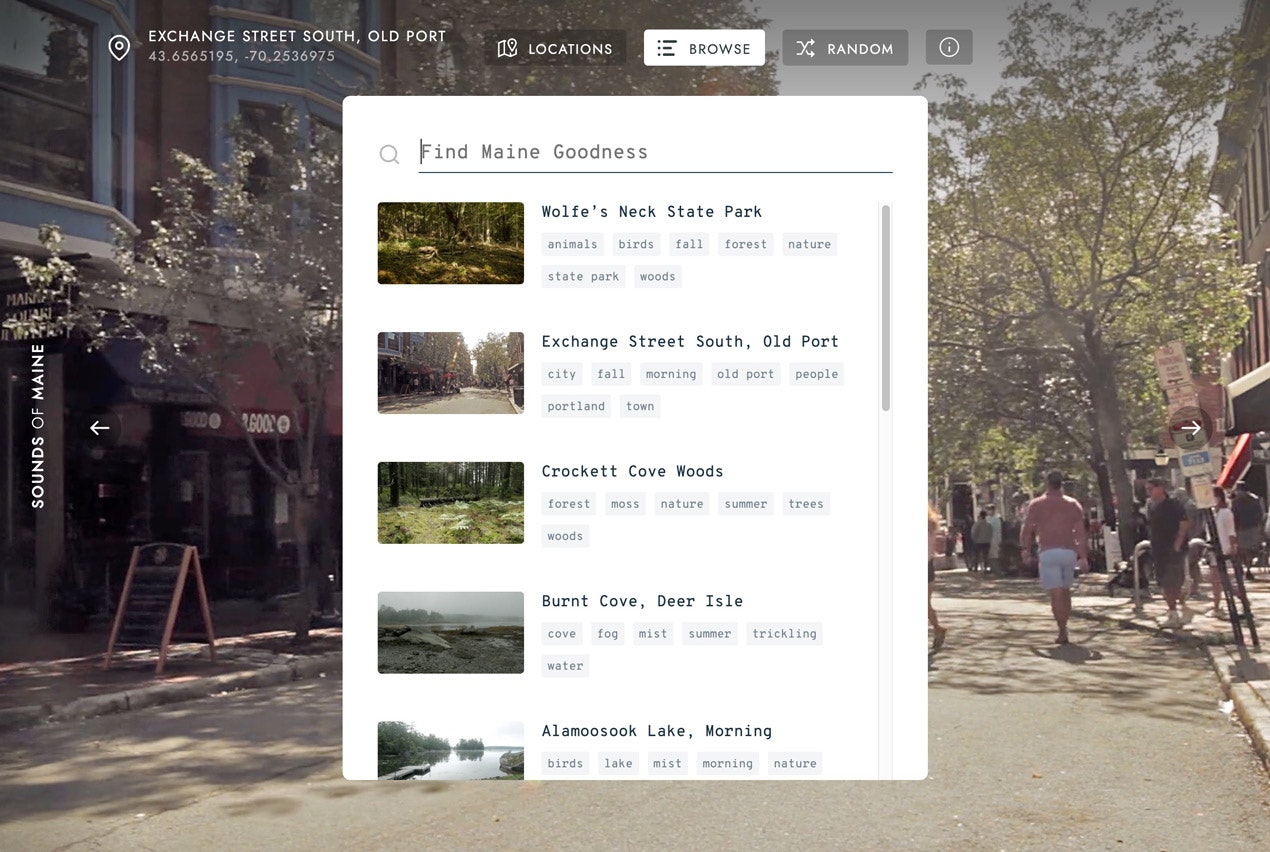Click the cove tag
Screen dimensions: 1270x852
562,634
